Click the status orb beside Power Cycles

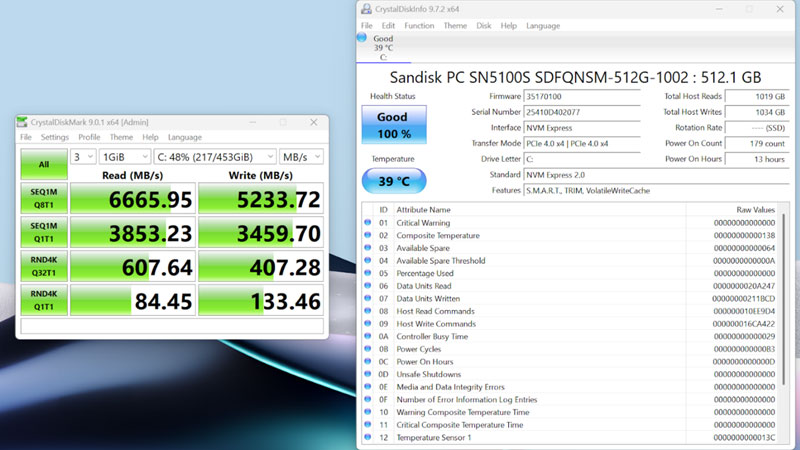click(x=369, y=349)
